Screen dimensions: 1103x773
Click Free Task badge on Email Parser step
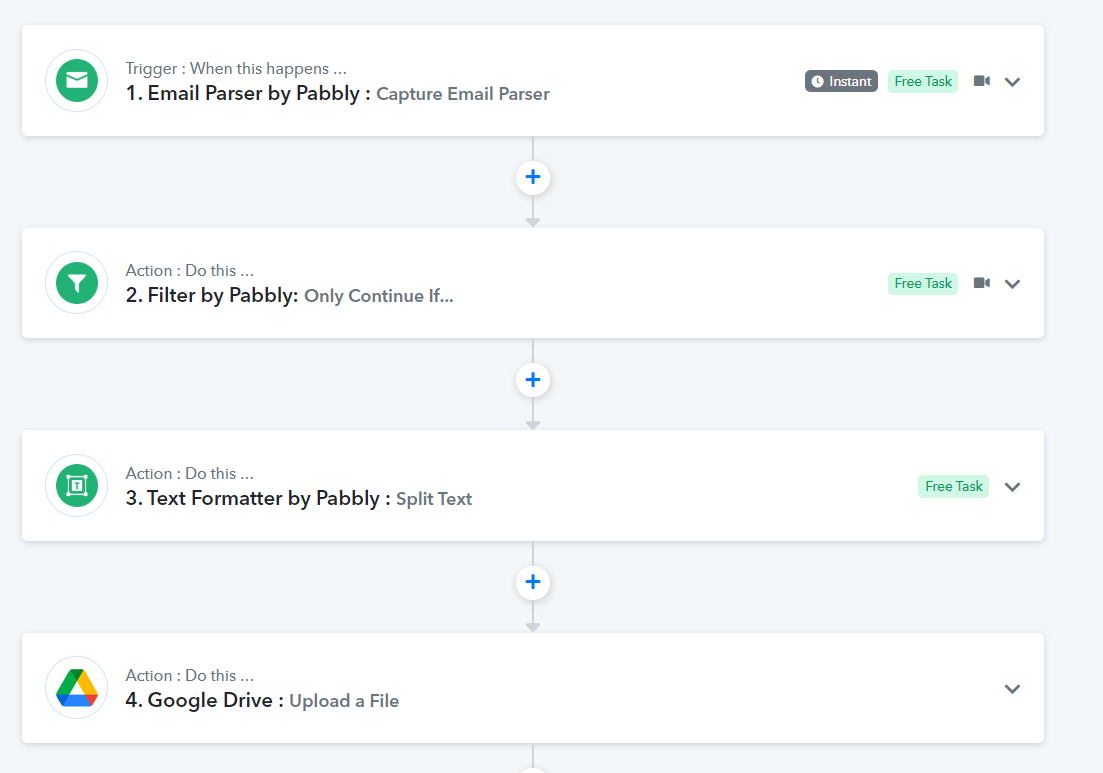pyautogui.click(x=923, y=81)
